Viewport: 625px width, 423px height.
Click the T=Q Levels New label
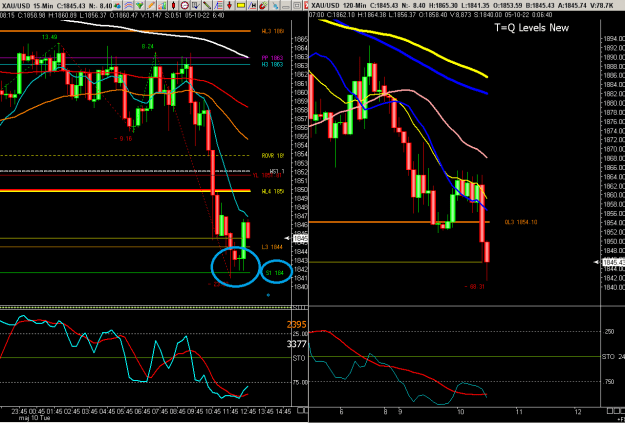pos(532,28)
